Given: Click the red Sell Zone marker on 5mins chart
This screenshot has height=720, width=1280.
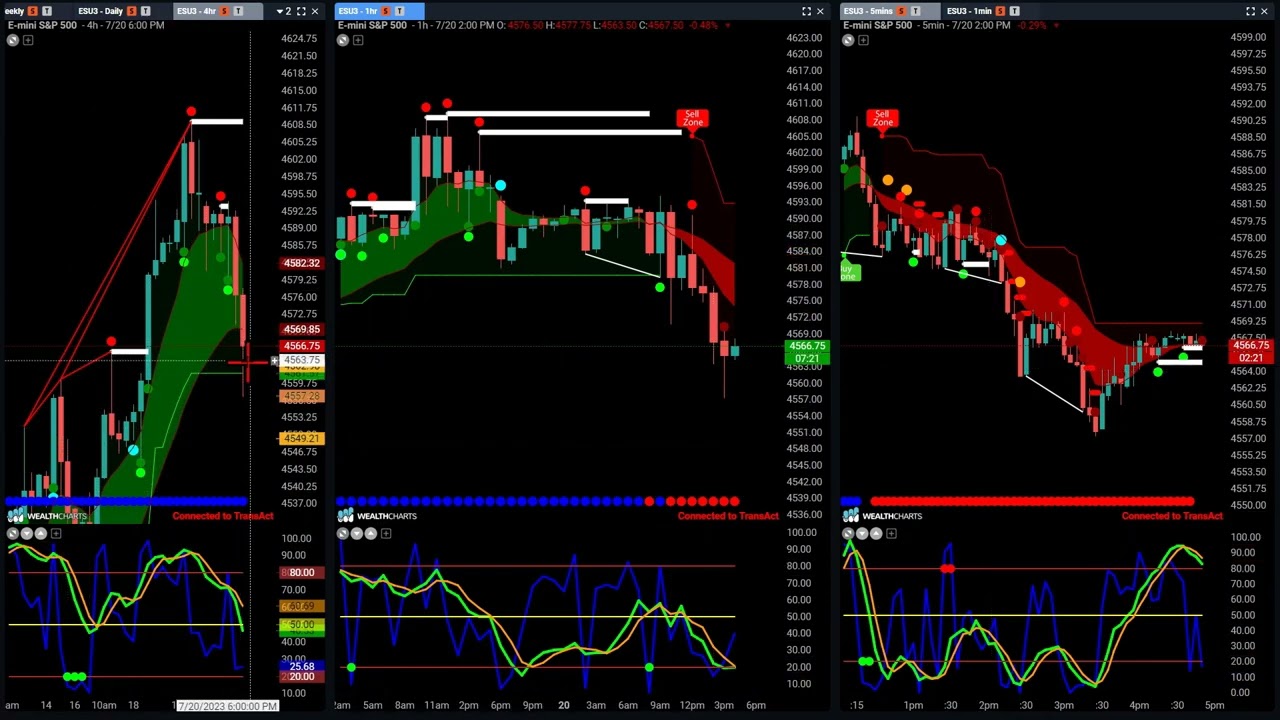Looking at the screenshot, I should pos(882,119).
